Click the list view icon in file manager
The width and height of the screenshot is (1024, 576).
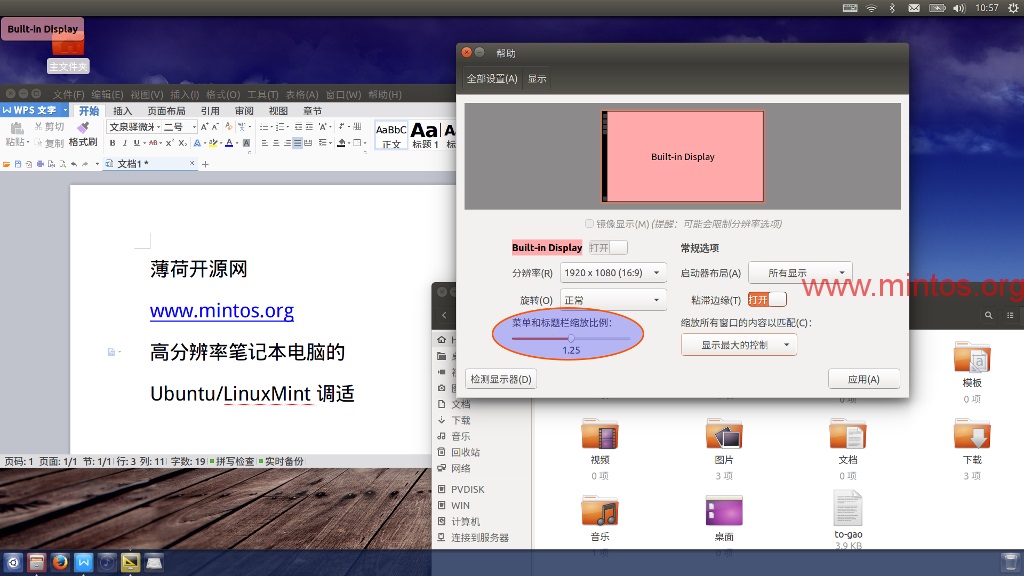[1010, 315]
